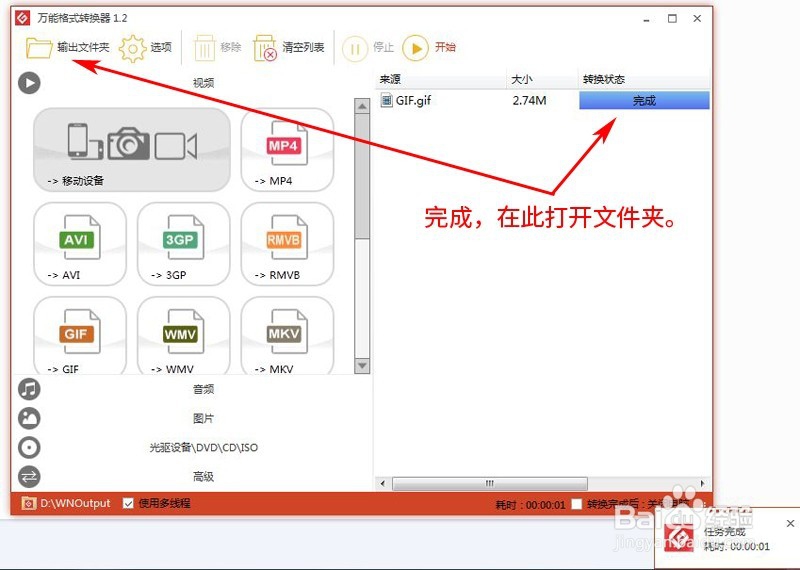The height and width of the screenshot is (570, 800).
Task: Clear the conversion list
Action: point(289,48)
